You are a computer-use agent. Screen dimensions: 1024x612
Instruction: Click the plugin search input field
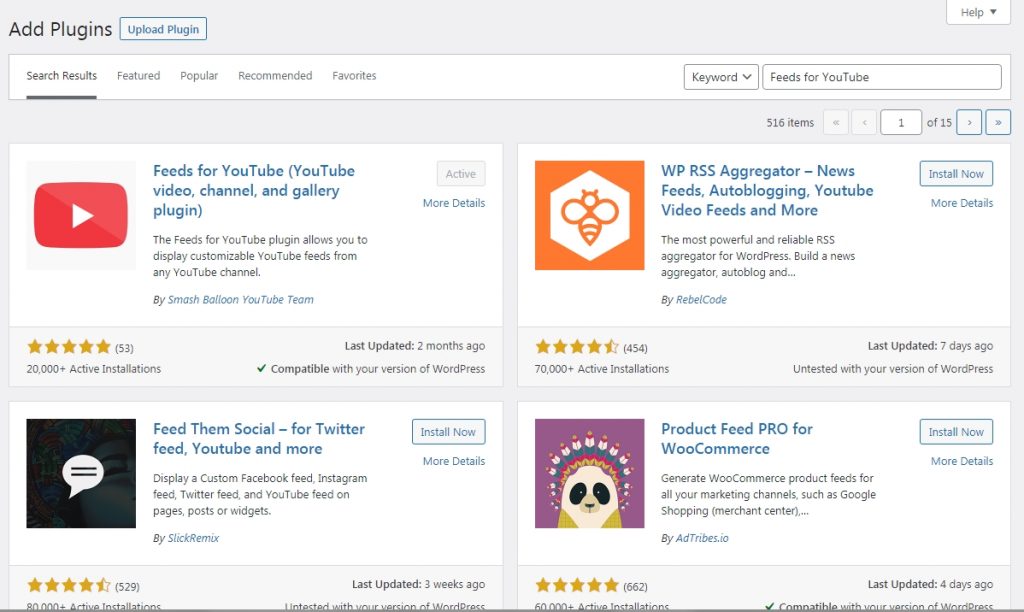[881, 77]
